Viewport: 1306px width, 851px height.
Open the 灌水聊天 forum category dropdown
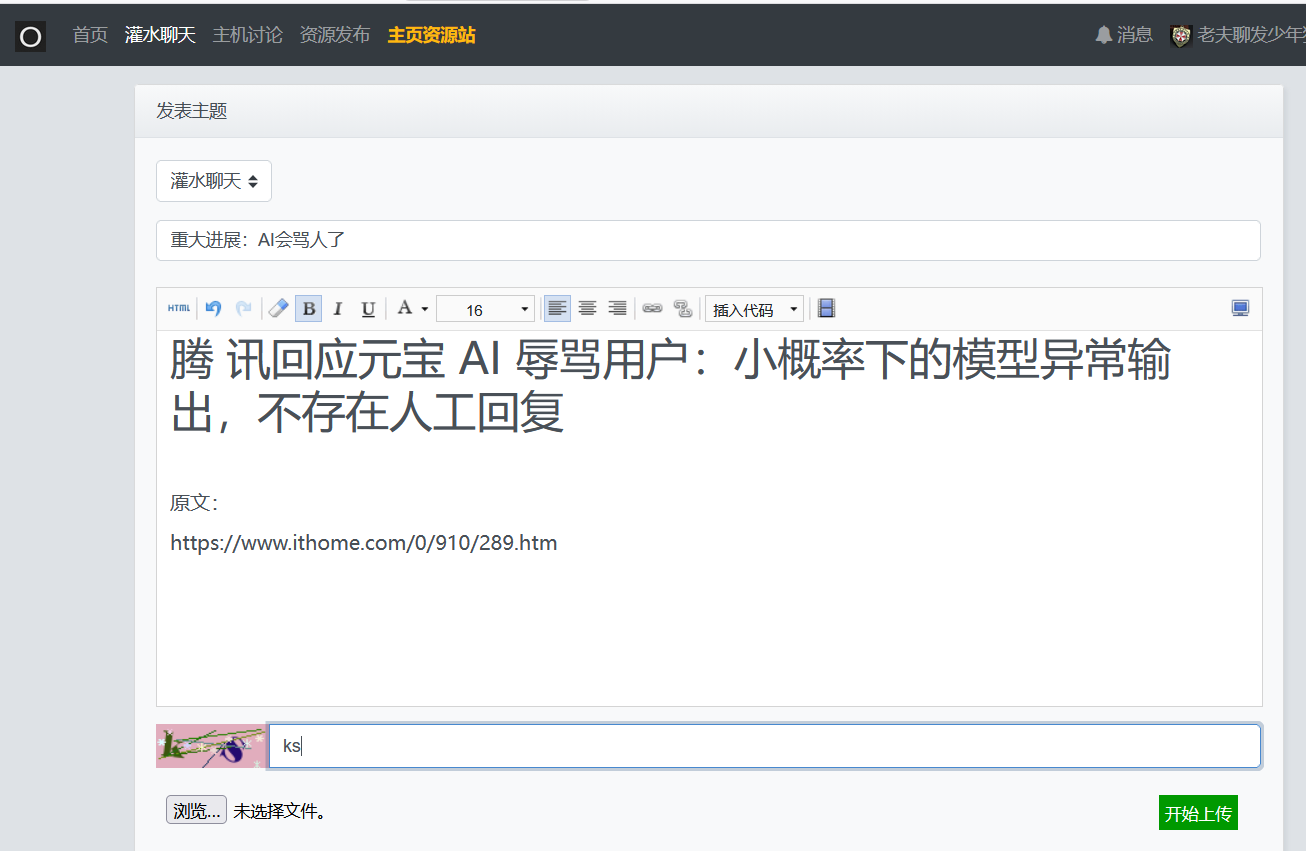(x=214, y=181)
